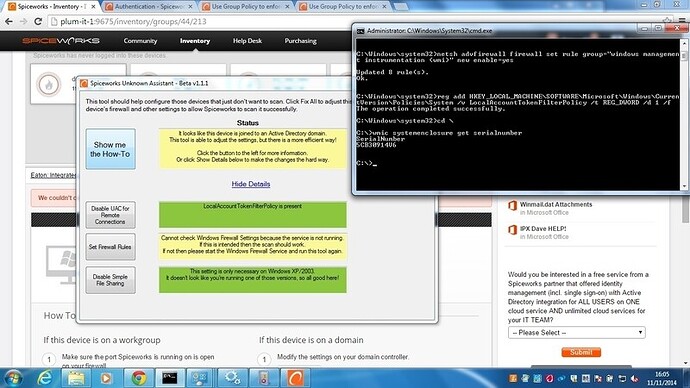Click the Spiceworks logo in the header

pyautogui.click(x=61, y=40)
